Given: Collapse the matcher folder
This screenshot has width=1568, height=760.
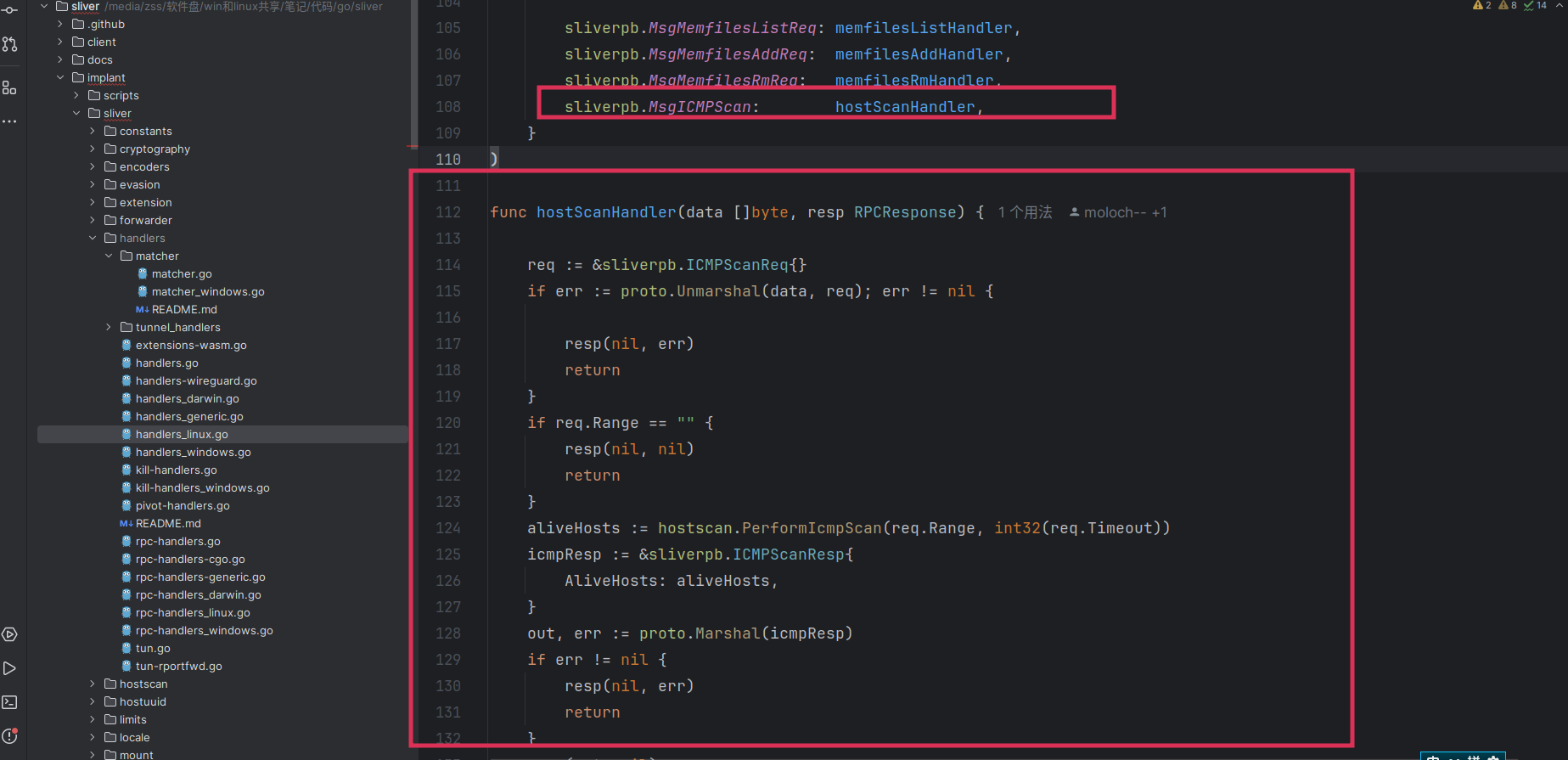Looking at the screenshot, I should (x=109, y=256).
